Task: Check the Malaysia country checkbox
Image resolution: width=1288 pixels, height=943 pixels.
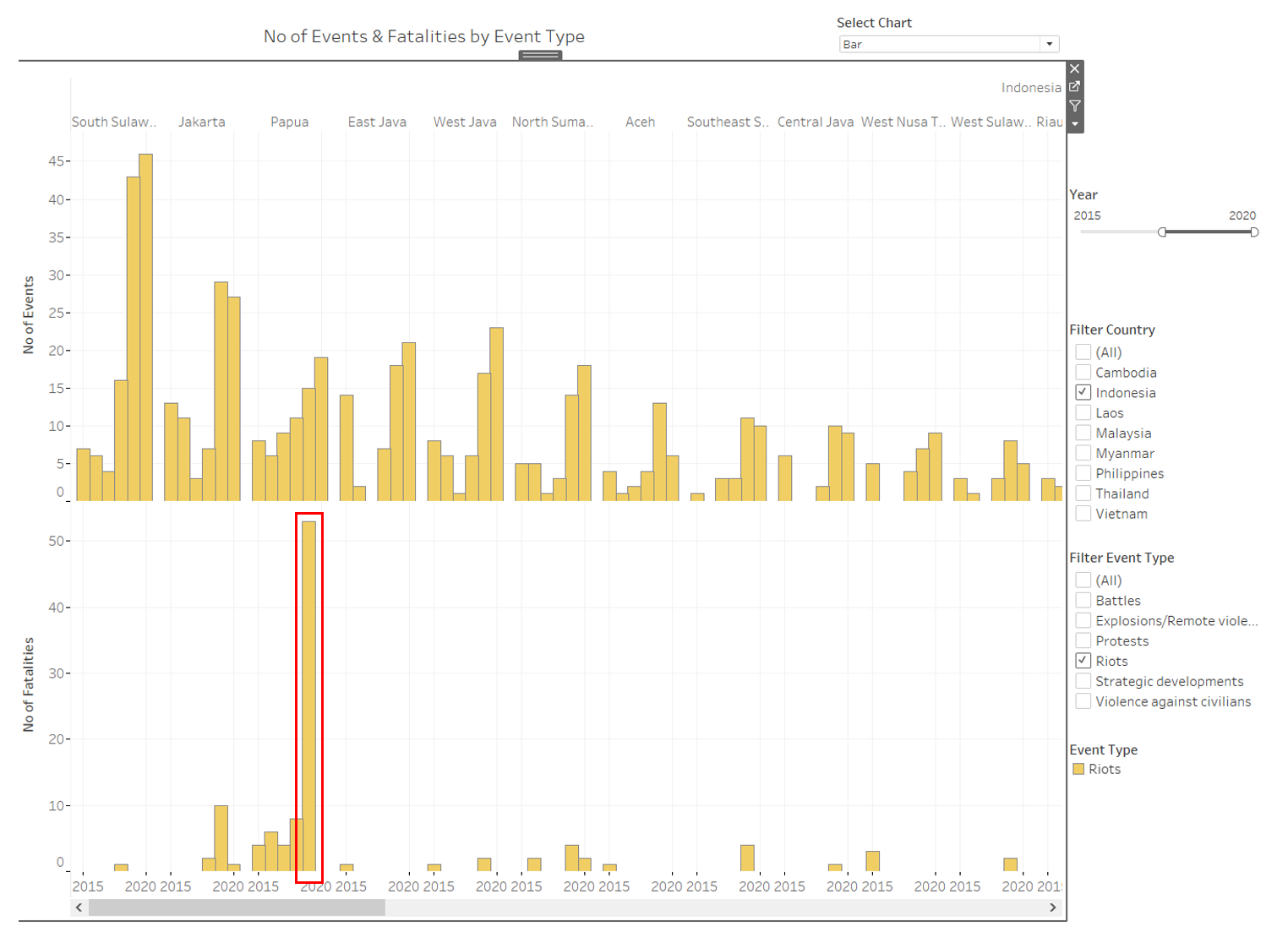Action: (1083, 433)
